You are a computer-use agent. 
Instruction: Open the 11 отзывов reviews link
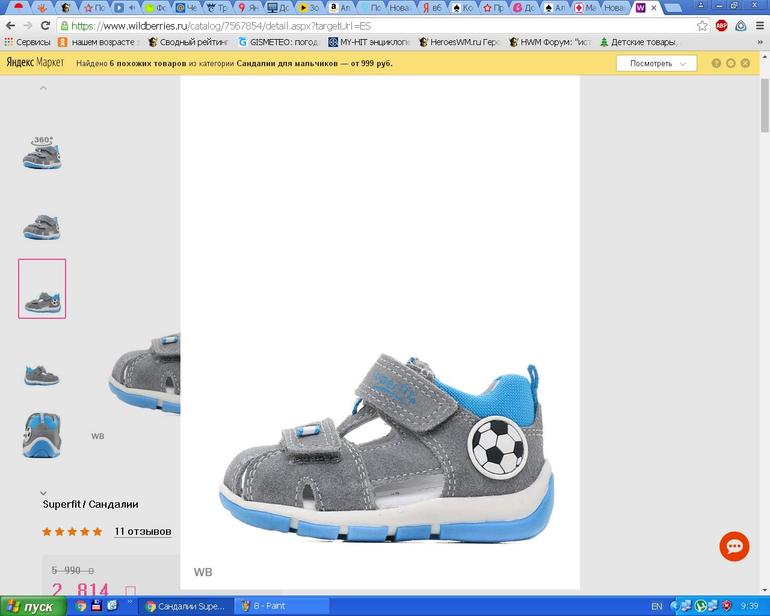pos(142,531)
